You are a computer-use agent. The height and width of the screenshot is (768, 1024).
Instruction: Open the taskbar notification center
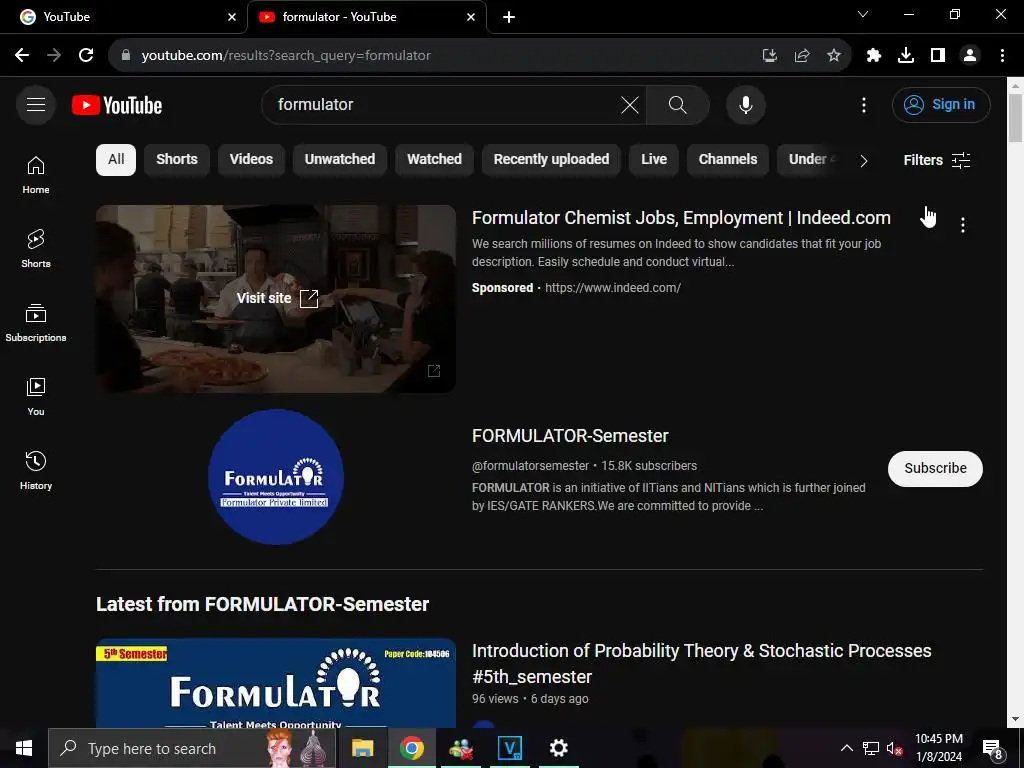tap(992, 748)
